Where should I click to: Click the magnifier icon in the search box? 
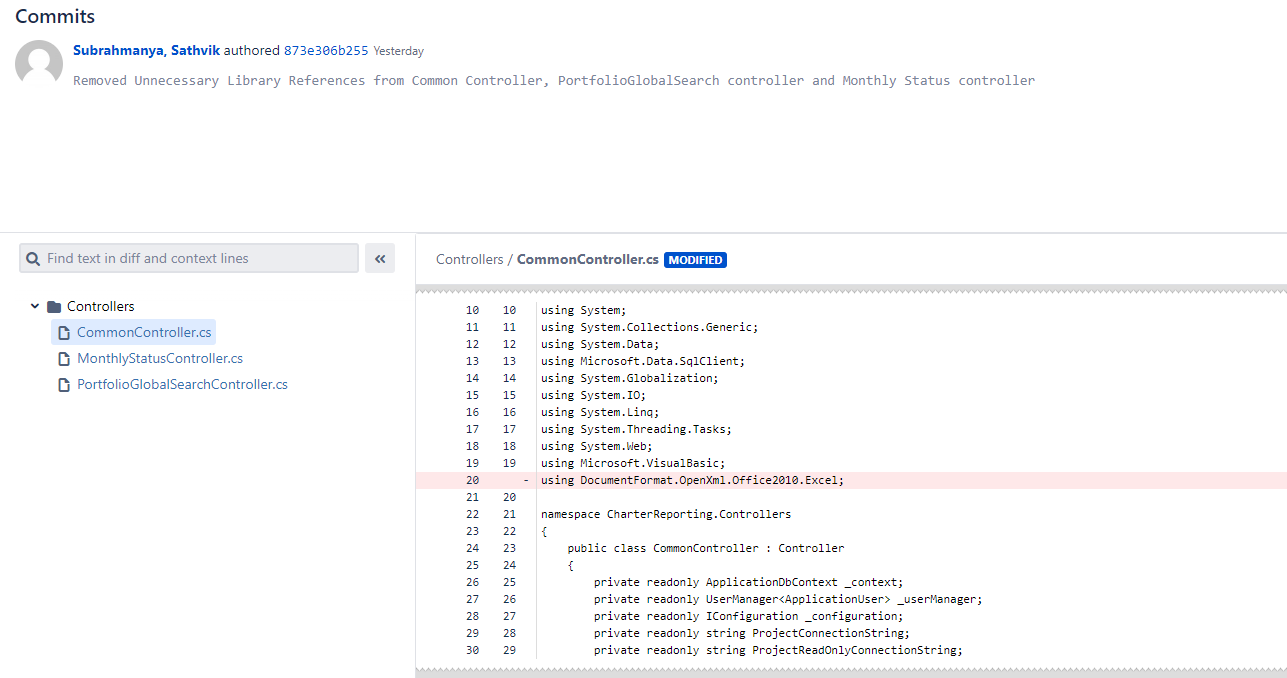33,258
